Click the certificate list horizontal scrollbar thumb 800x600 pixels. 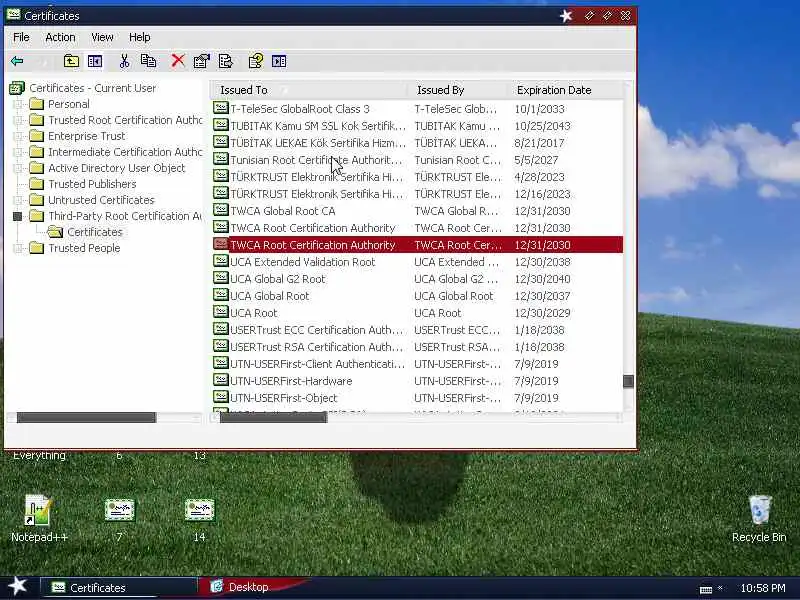coord(273,418)
